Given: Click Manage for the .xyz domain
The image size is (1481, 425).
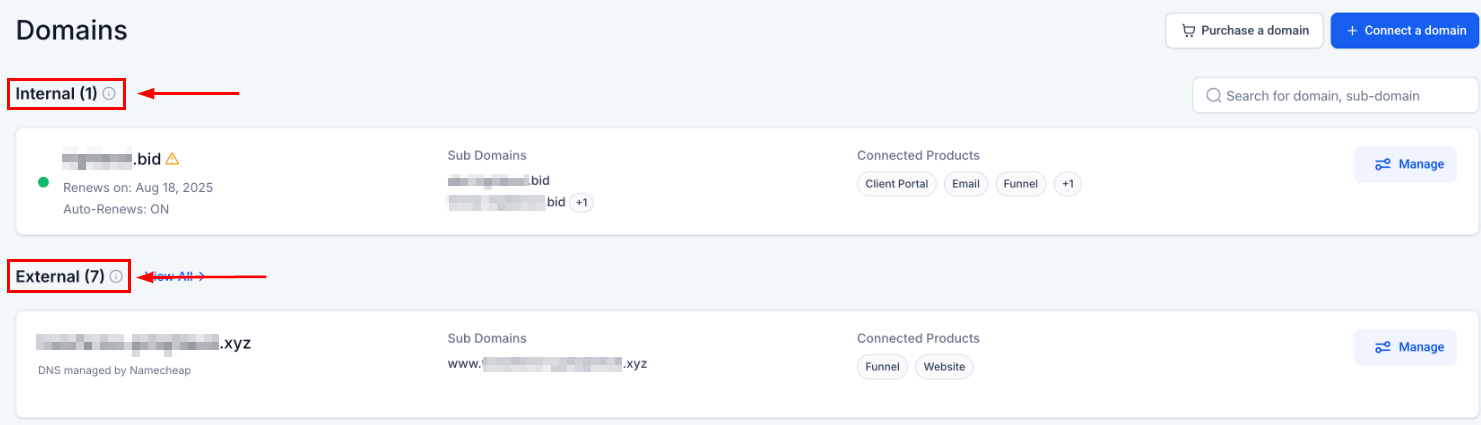Looking at the screenshot, I should click(x=1405, y=347).
